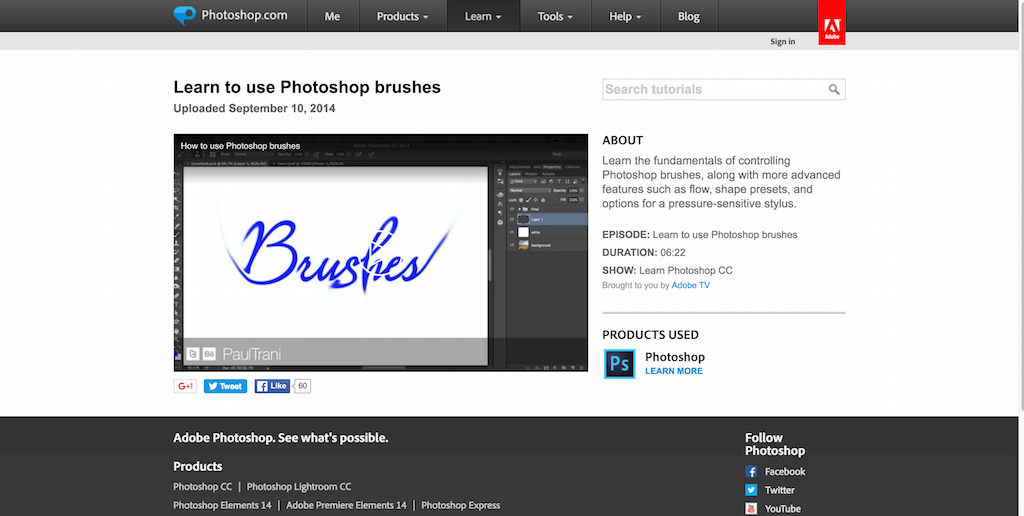Viewport: 1024px width, 516px height.
Task: Open the Learn dropdown menu
Action: tap(483, 16)
